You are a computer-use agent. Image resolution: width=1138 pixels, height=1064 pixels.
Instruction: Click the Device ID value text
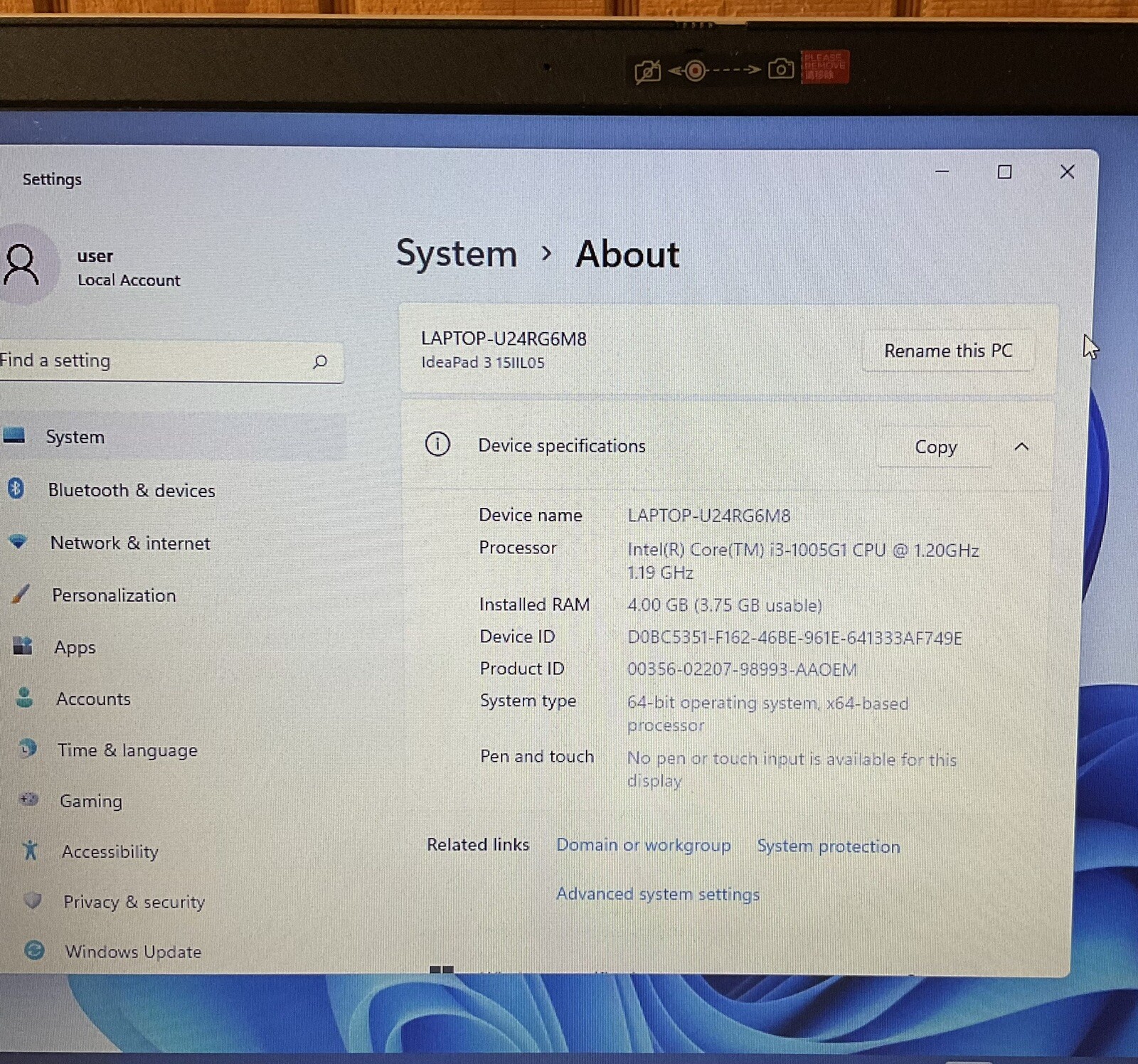tap(794, 638)
